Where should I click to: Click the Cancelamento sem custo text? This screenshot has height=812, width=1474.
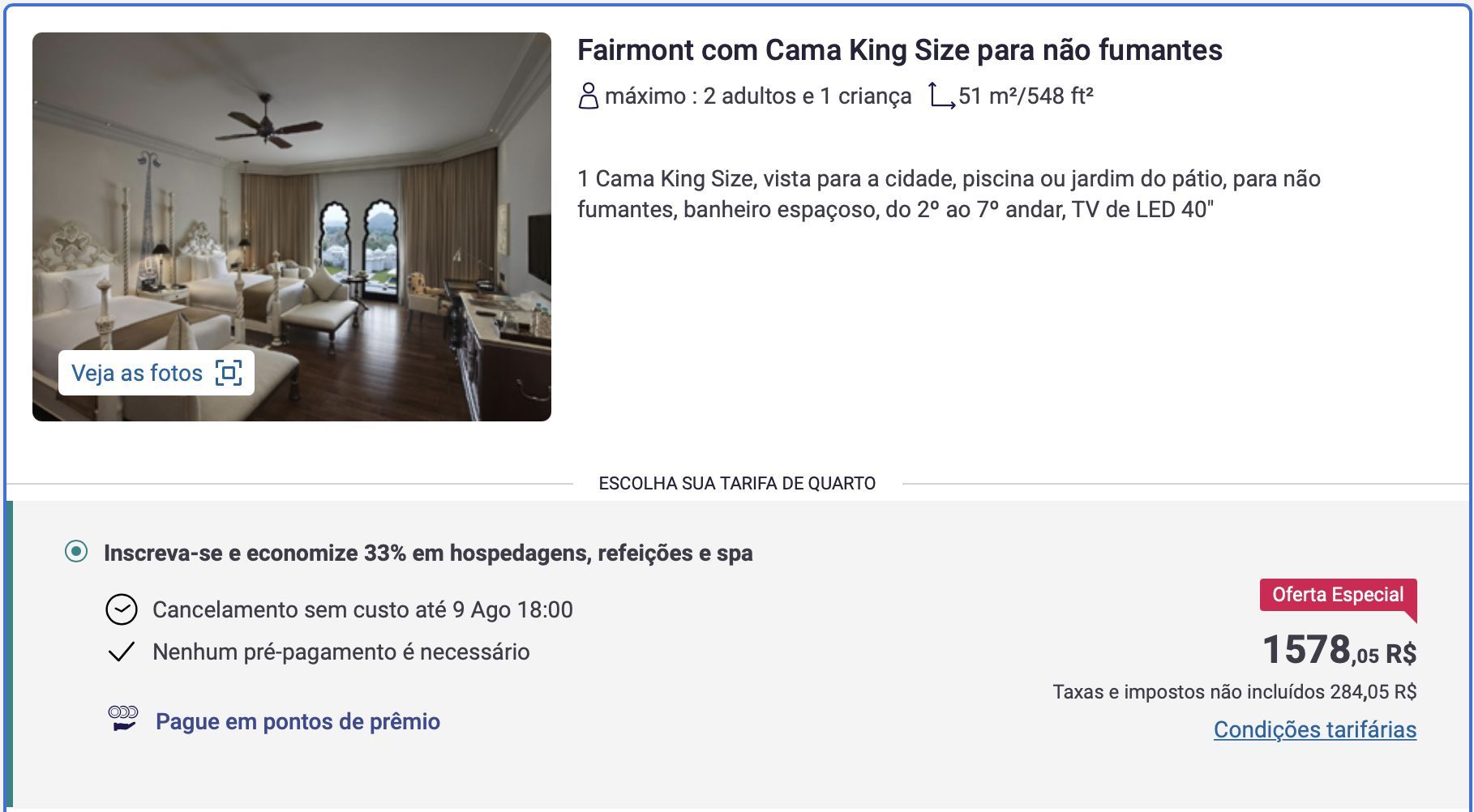[362, 609]
